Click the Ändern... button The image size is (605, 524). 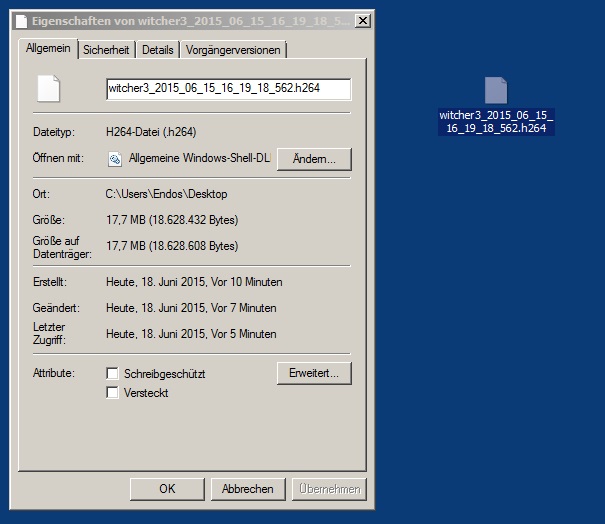coord(314,159)
